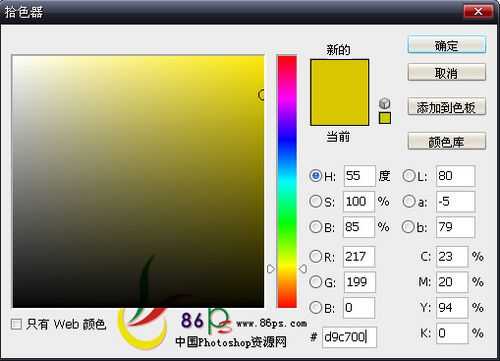This screenshot has height=361, width=500.
Task: Click the blue field showing 0
Action: coord(359,307)
